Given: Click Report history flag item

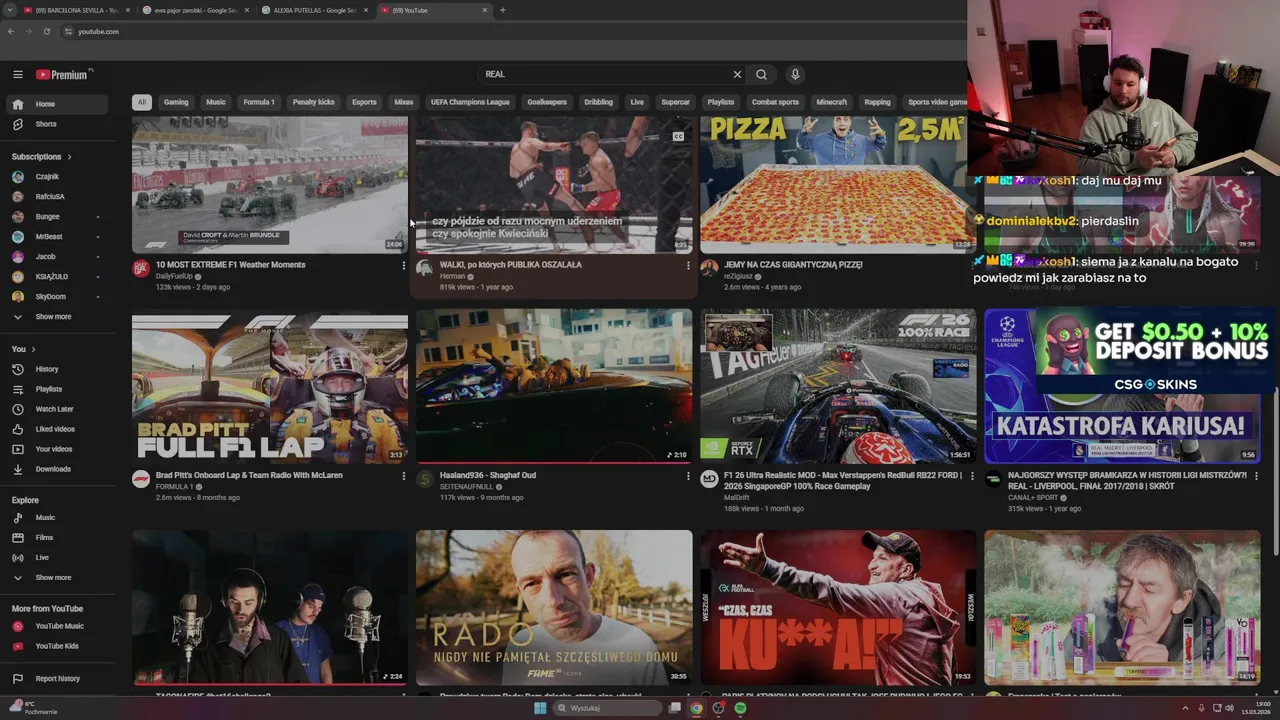Looking at the screenshot, I should 56,679.
